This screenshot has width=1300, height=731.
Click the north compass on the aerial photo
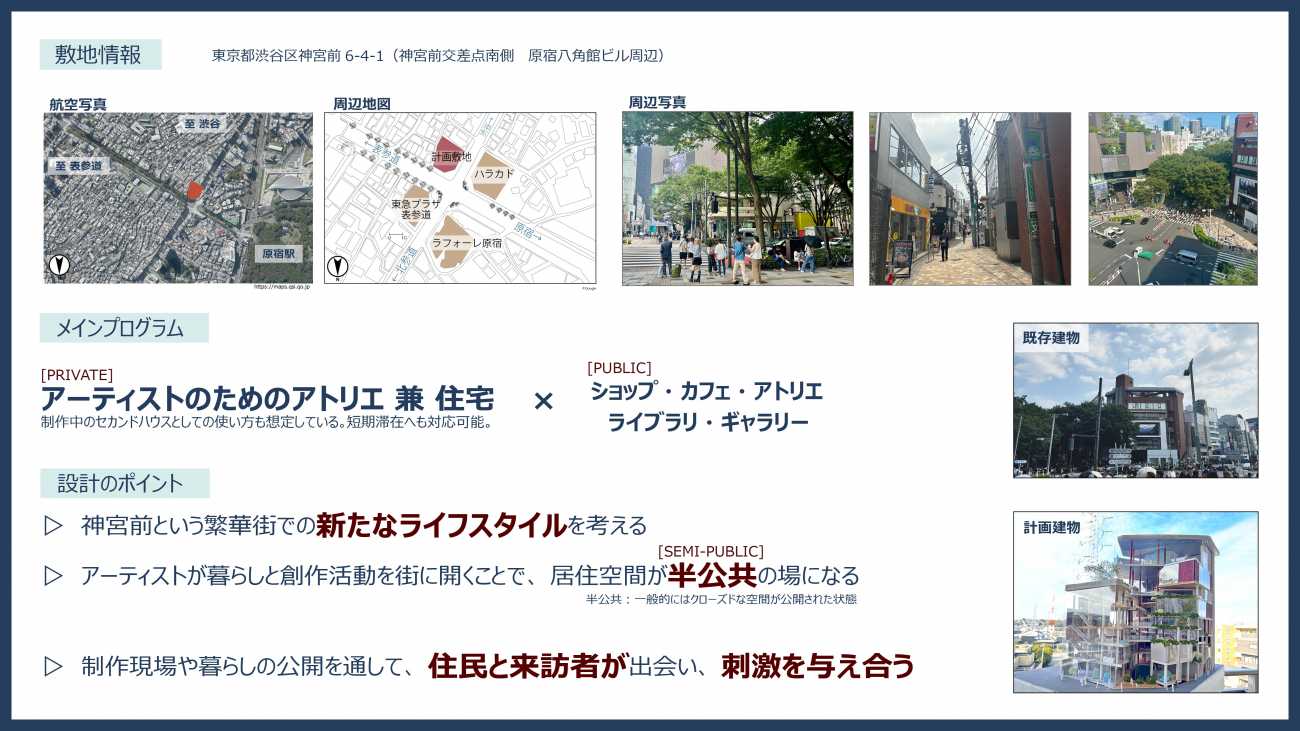click(x=60, y=266)
